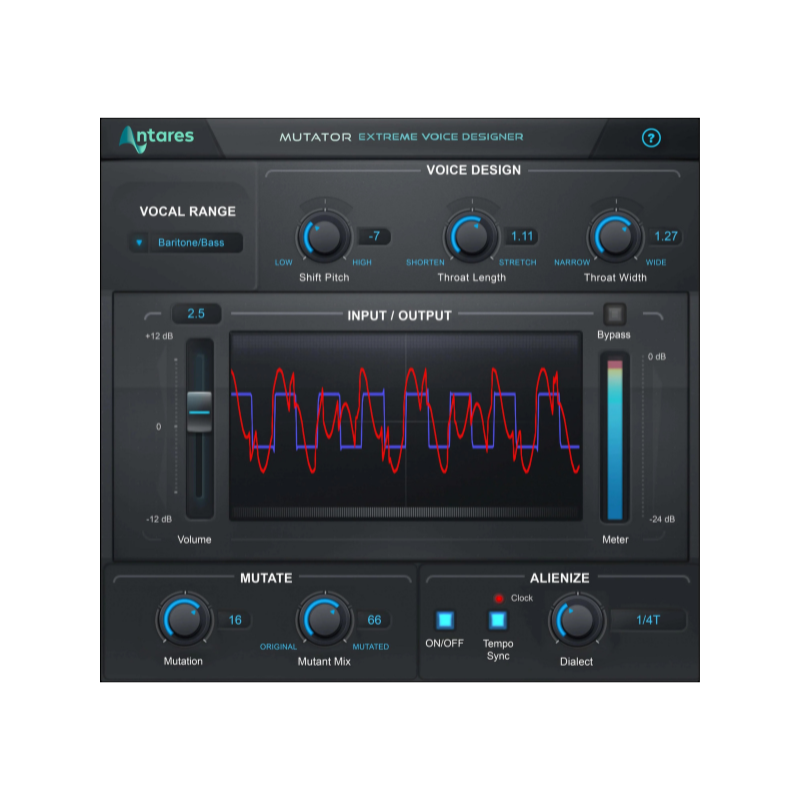
Task: Click the Mutation value field showing 16
Action: [x=234, y=619]
